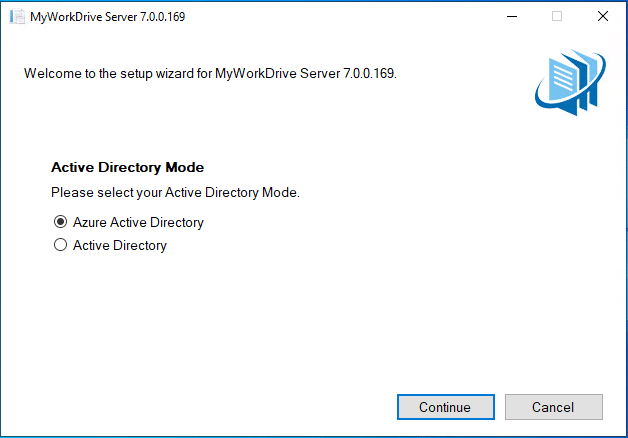Click the "Azure Active Directory" option label

[x=138, y=222]
